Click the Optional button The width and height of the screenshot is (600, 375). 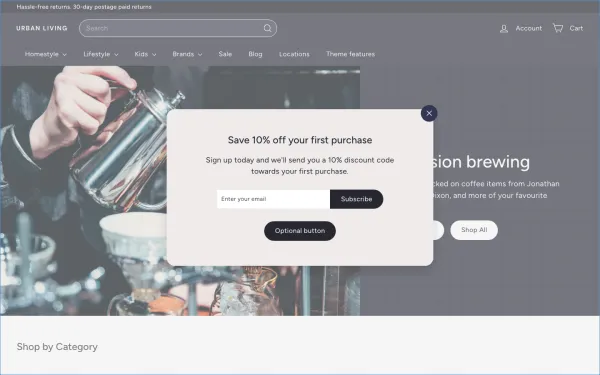300,231
